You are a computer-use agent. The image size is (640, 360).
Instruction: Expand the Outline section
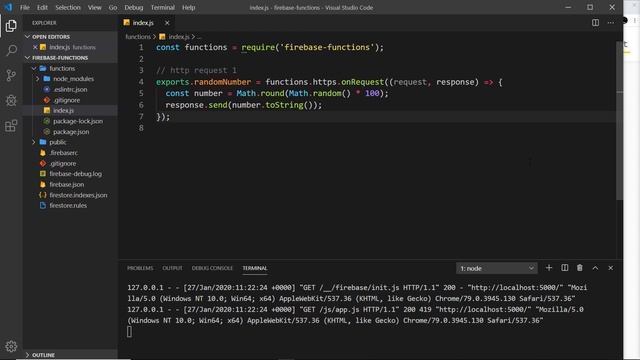tap(28, 355)
